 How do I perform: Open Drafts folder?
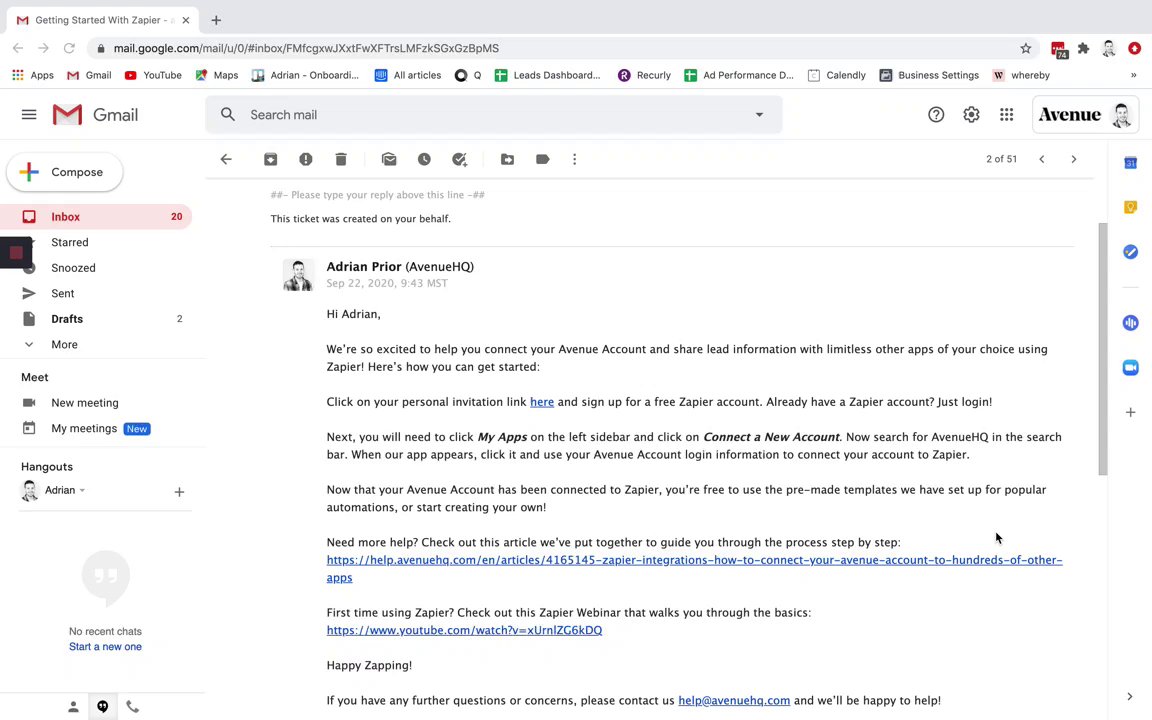[x=96, y=319]
